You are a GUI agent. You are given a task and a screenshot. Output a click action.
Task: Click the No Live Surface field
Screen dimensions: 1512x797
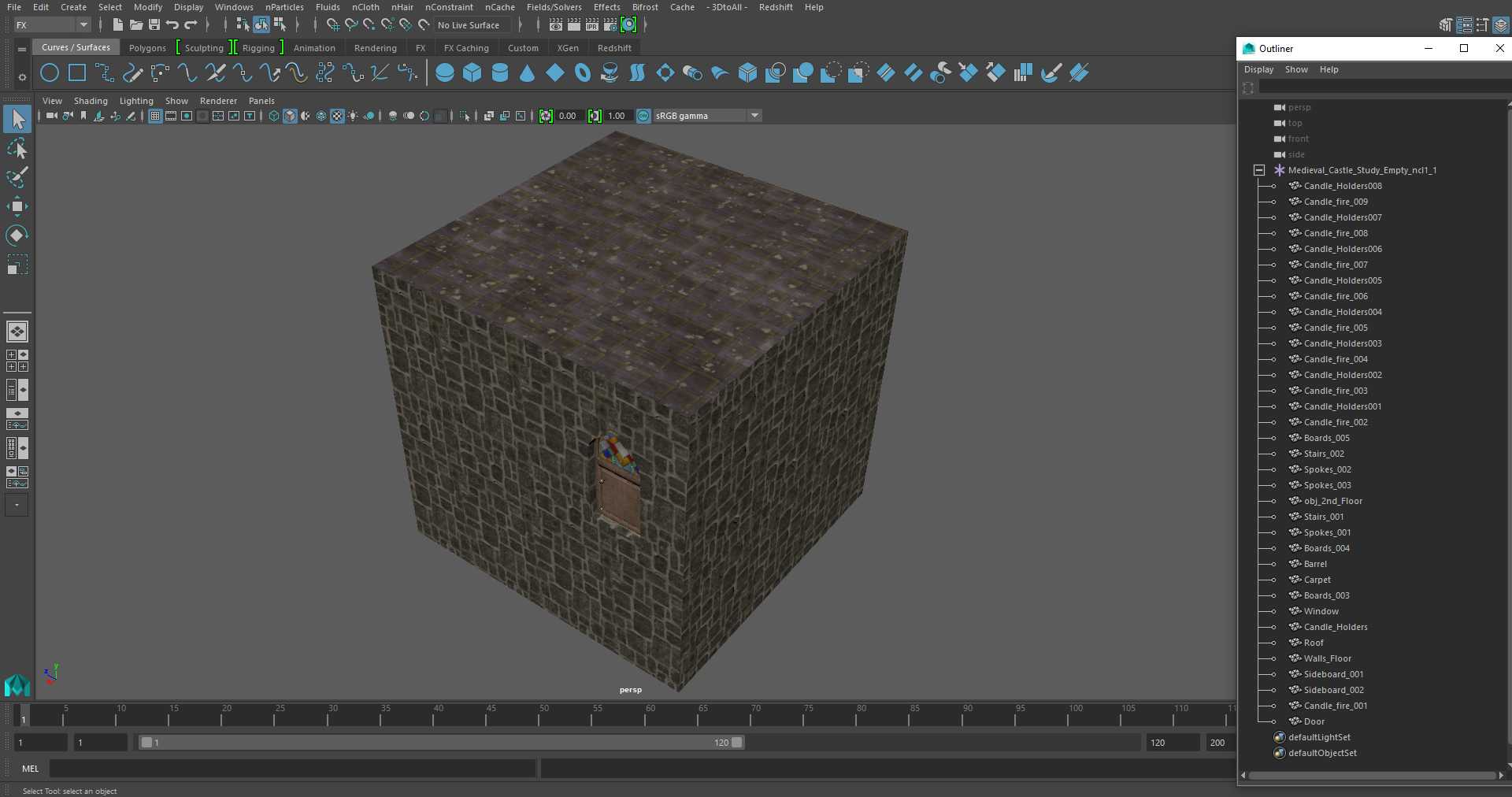473,25
